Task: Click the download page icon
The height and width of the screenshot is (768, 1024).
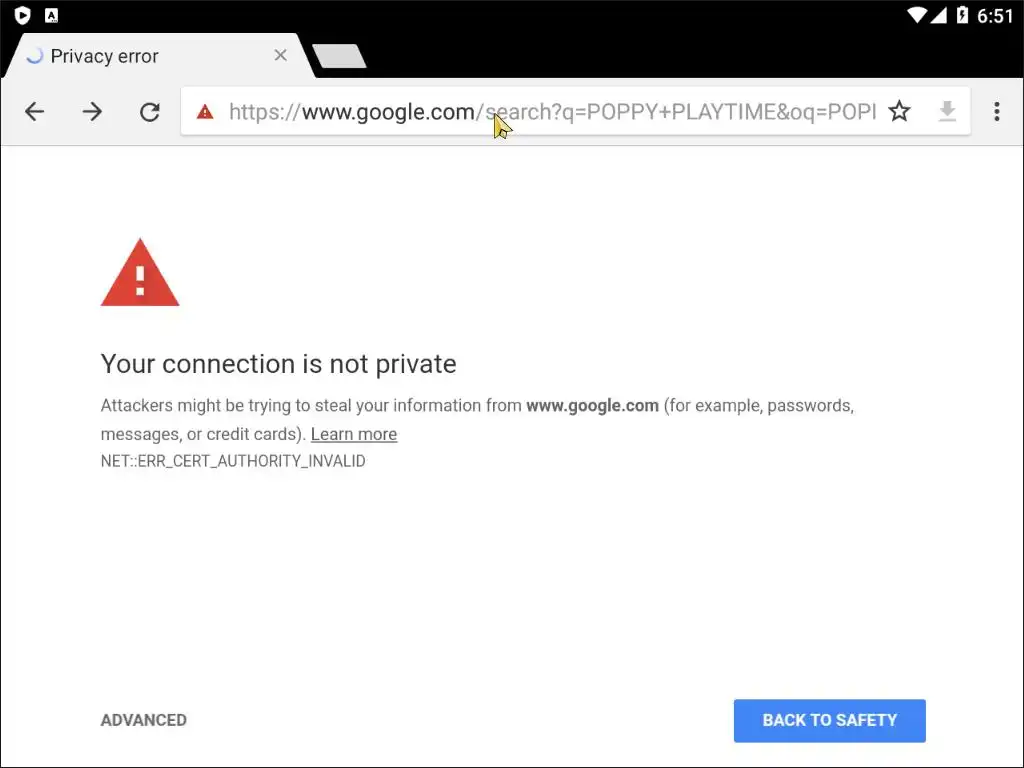Action: [947, 112]
